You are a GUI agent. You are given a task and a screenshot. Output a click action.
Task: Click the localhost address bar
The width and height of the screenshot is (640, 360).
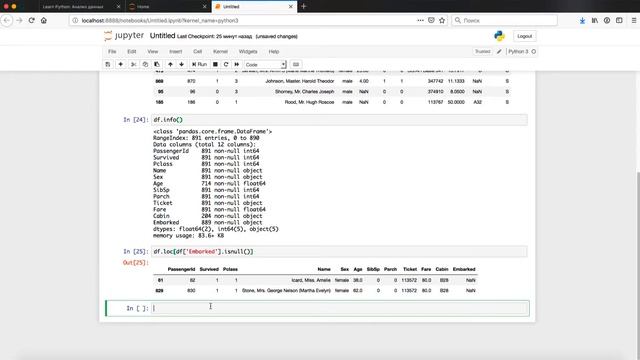click(245, 20)
